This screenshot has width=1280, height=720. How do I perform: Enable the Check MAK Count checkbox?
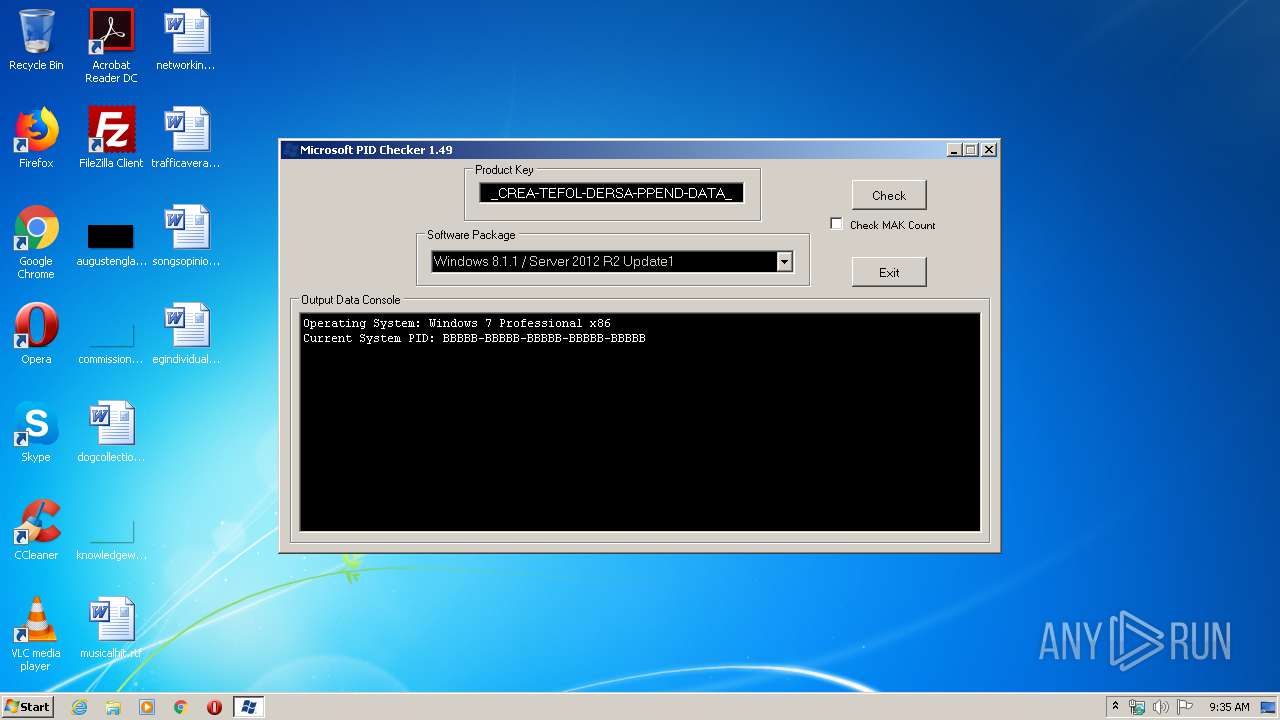coord(837,224)
